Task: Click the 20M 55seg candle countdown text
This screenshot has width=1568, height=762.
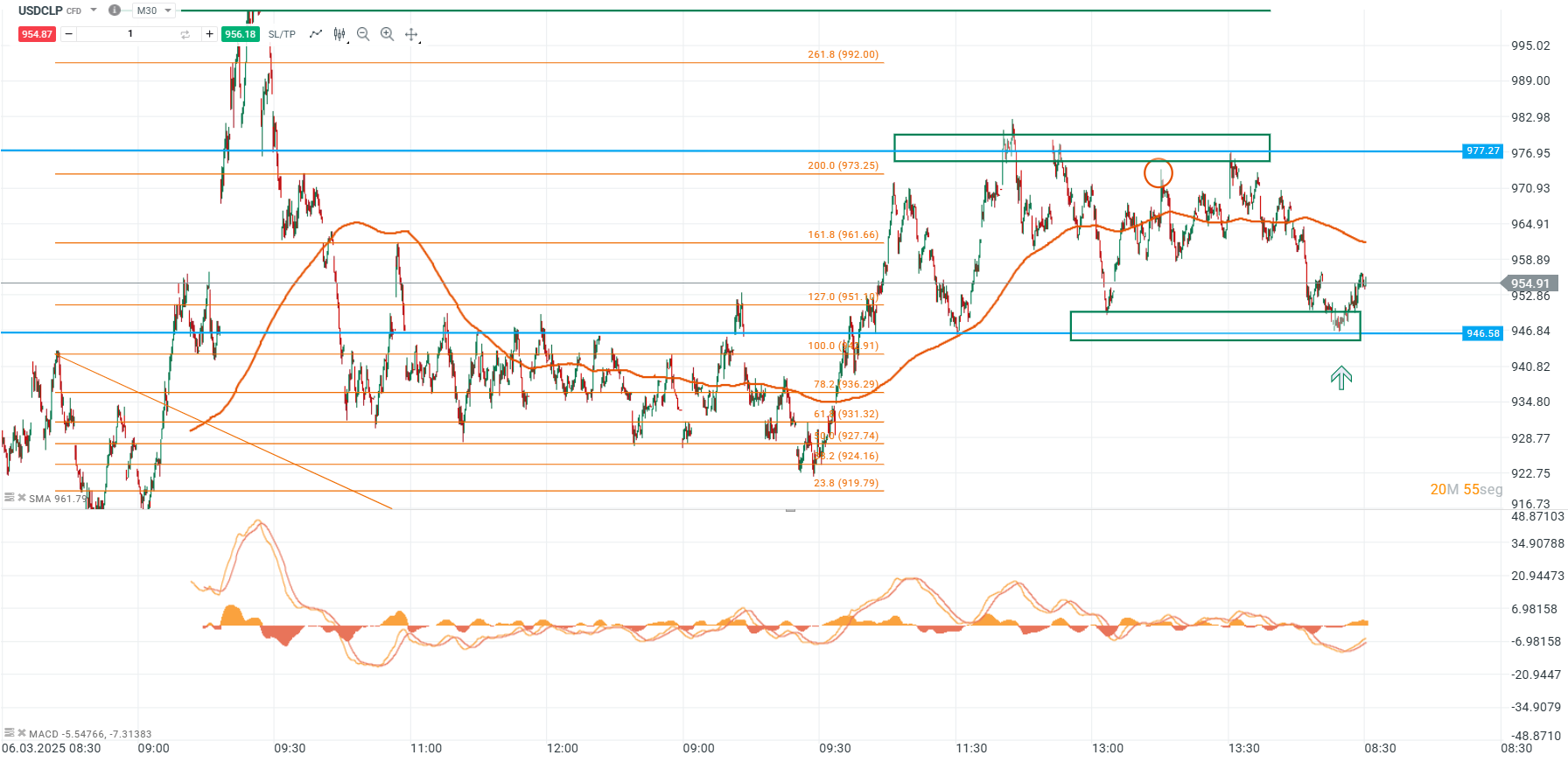Action: coord(1466,490)
